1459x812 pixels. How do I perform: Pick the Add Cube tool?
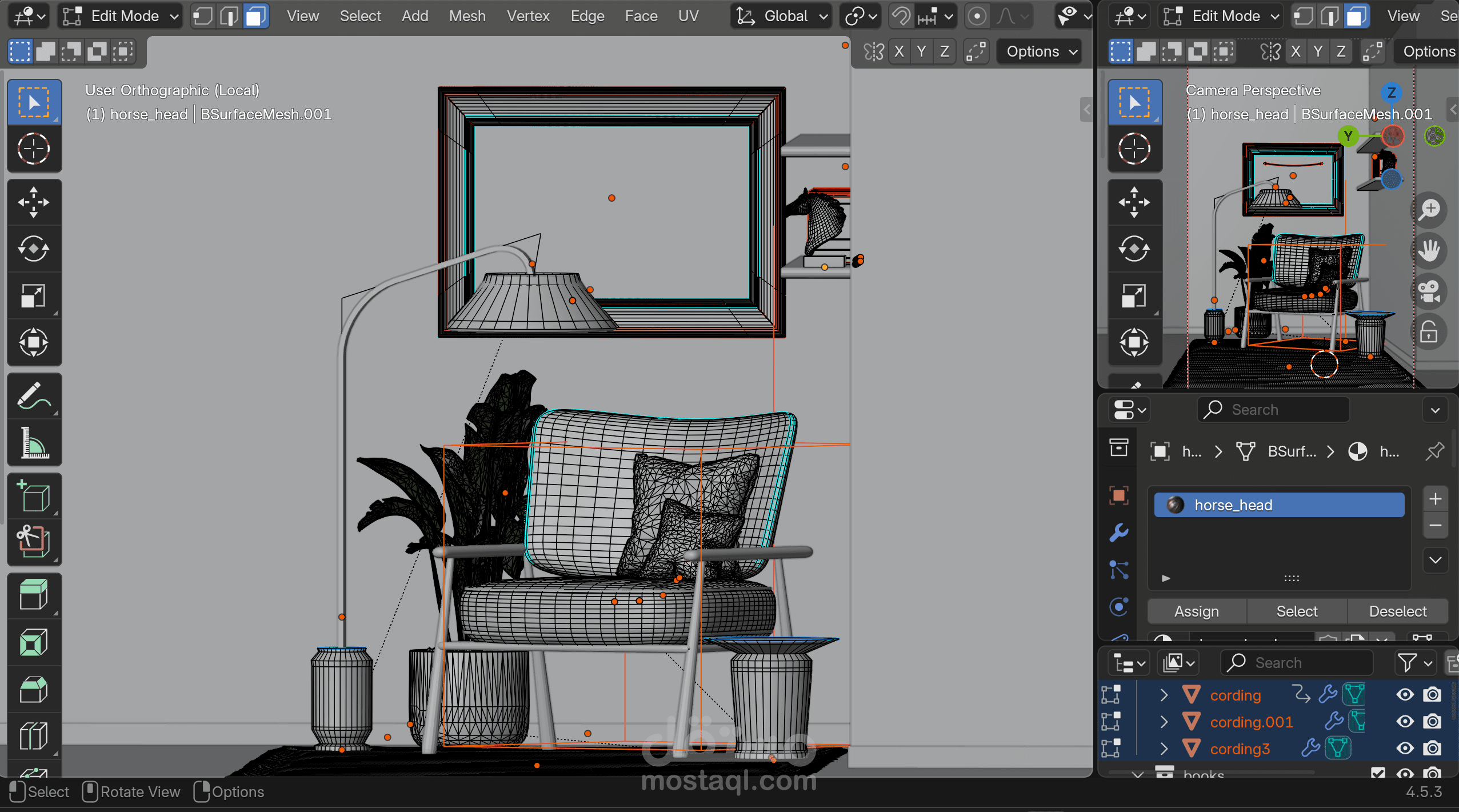[x=33, y=496]
